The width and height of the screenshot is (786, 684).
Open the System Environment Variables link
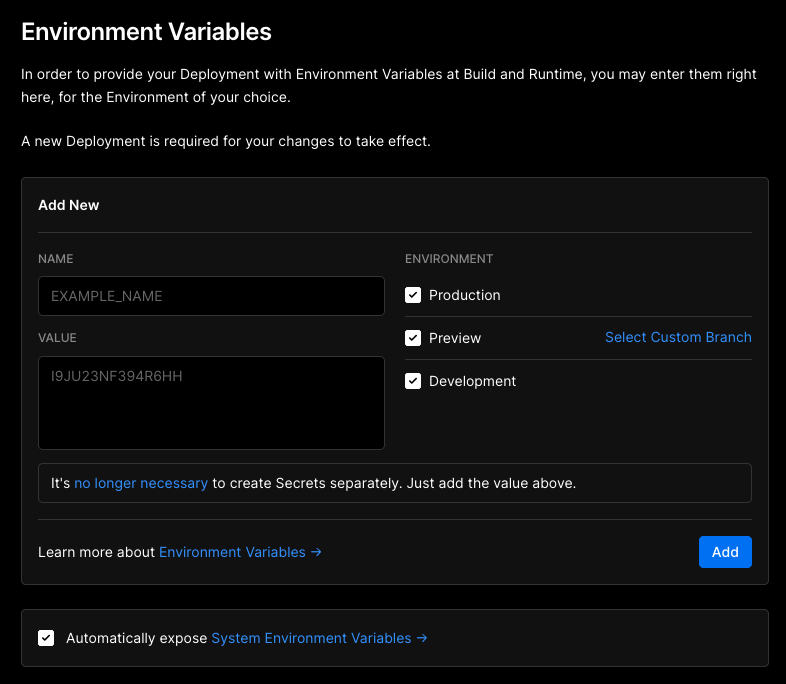(x=311, y=638)
